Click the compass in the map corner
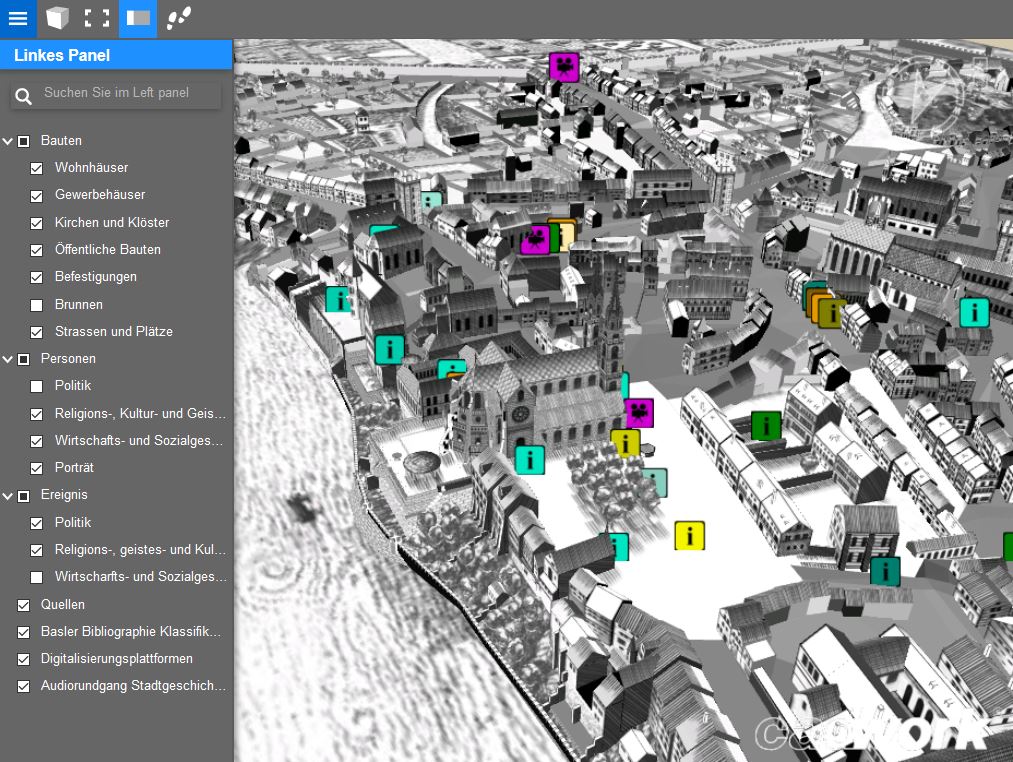The image size is (1013, 762). [923, 97]
